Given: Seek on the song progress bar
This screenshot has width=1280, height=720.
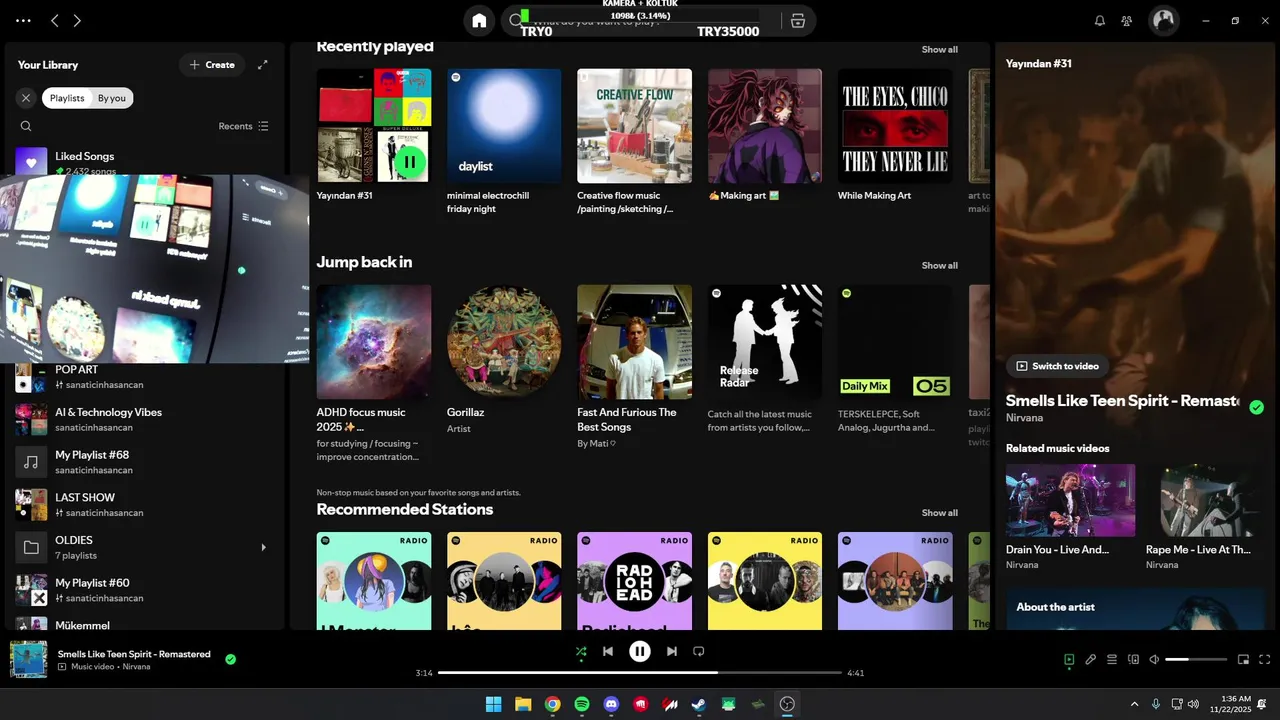Looking at the screenshot, I should coord(640,673).
